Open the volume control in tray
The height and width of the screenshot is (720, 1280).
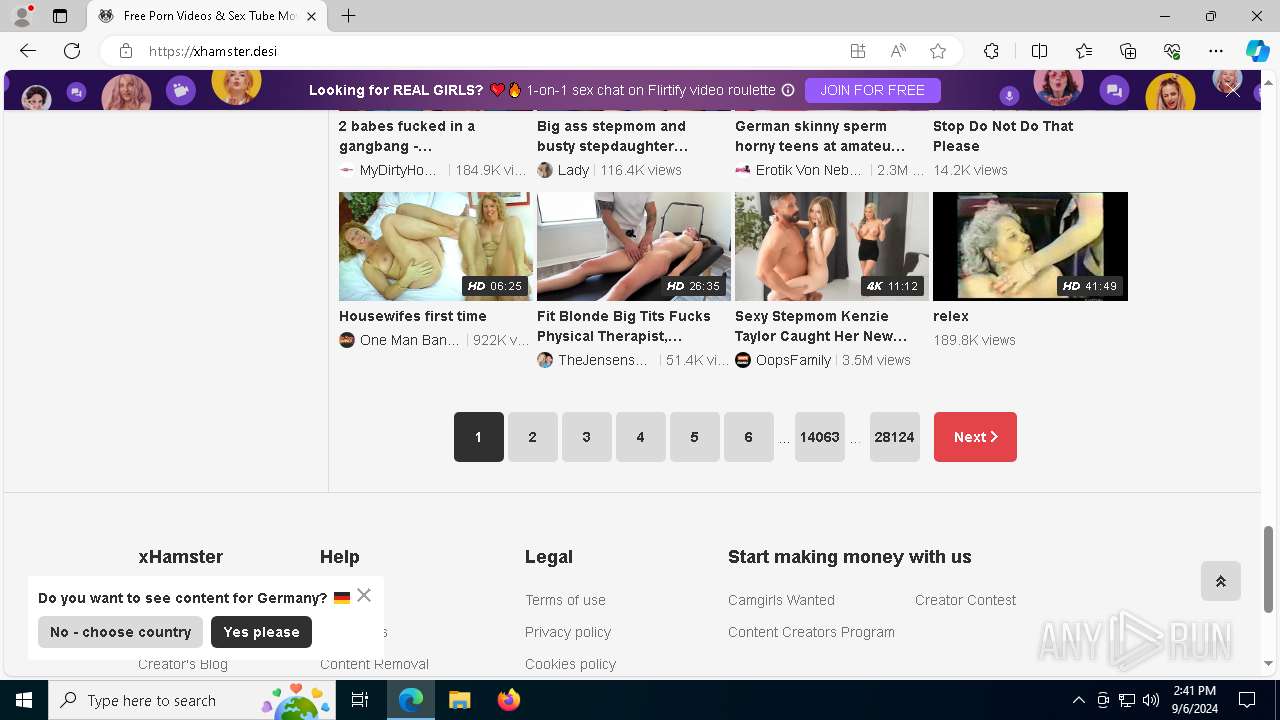click(1151, 700)
